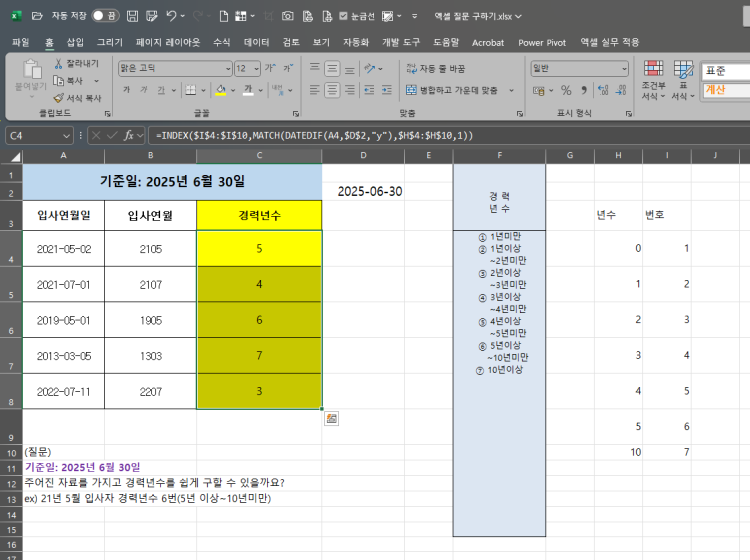Expand the Copy (복사) options arrow

pyautogui.click(x=96, y=81)
